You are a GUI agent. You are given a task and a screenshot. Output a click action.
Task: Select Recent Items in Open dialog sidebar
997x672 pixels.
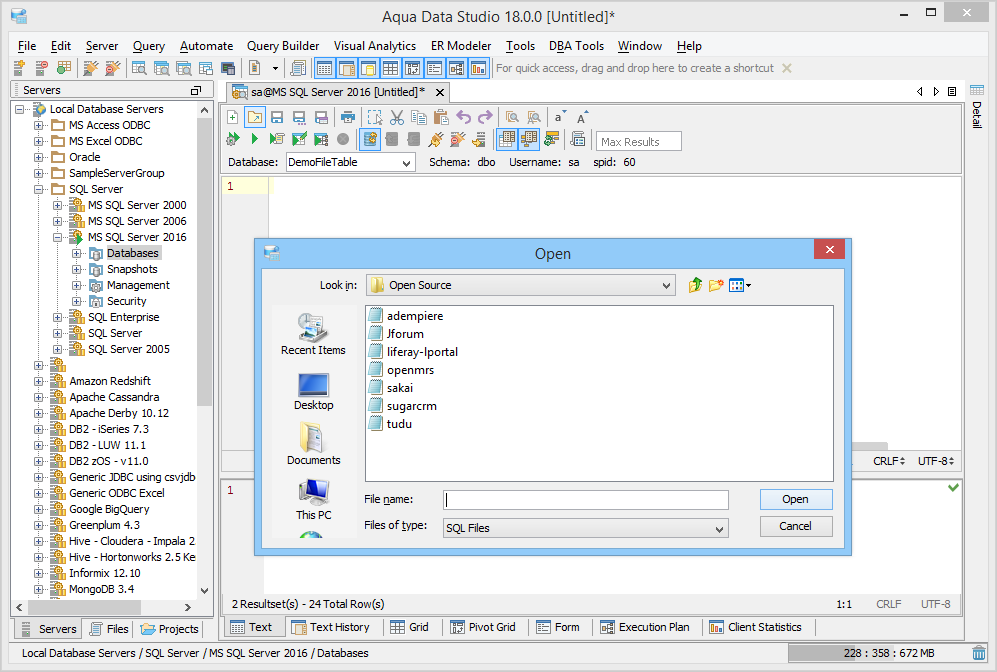[313, 334]
